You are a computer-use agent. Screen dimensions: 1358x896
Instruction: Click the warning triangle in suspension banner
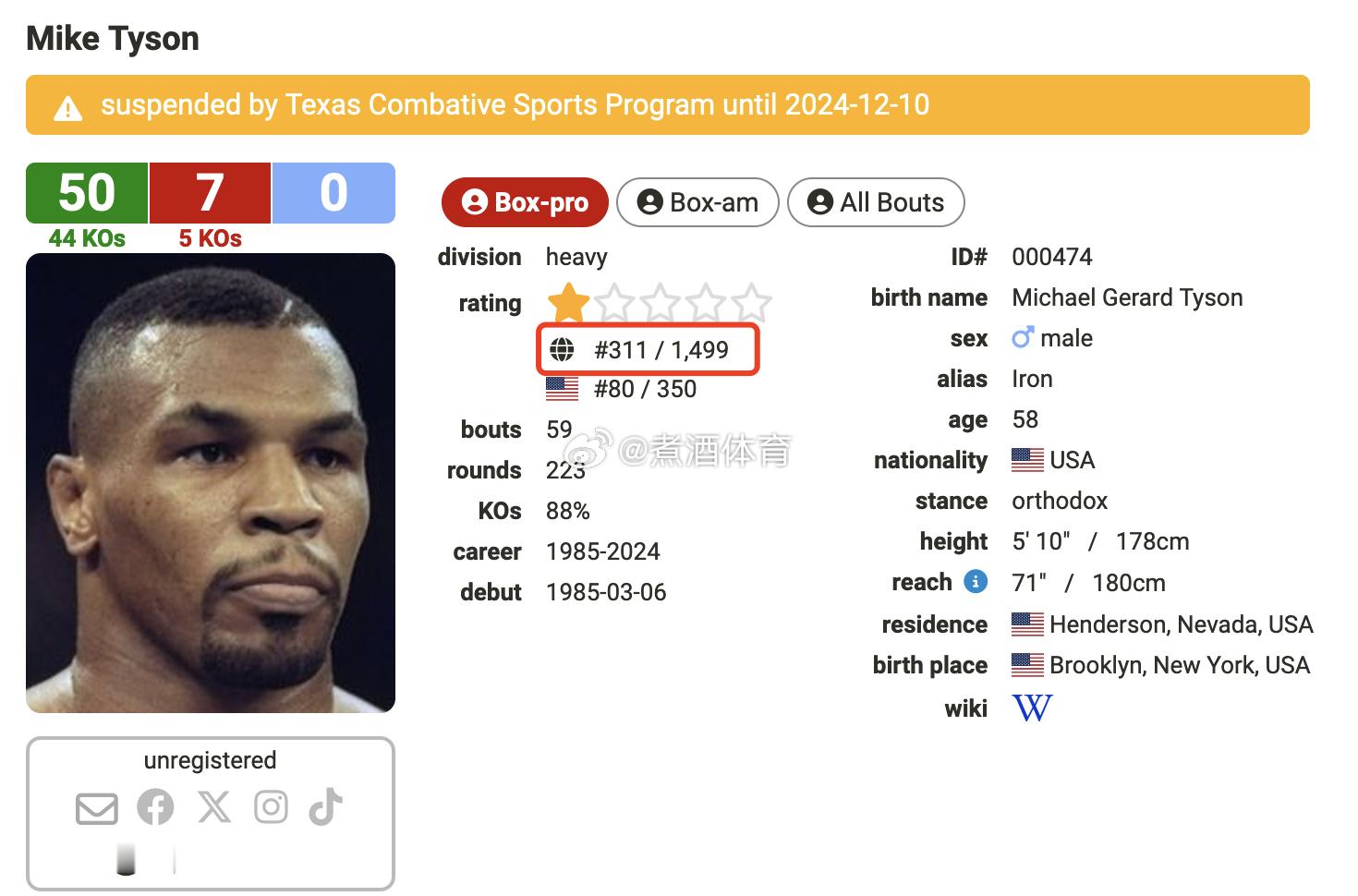(x=67, y=109)
